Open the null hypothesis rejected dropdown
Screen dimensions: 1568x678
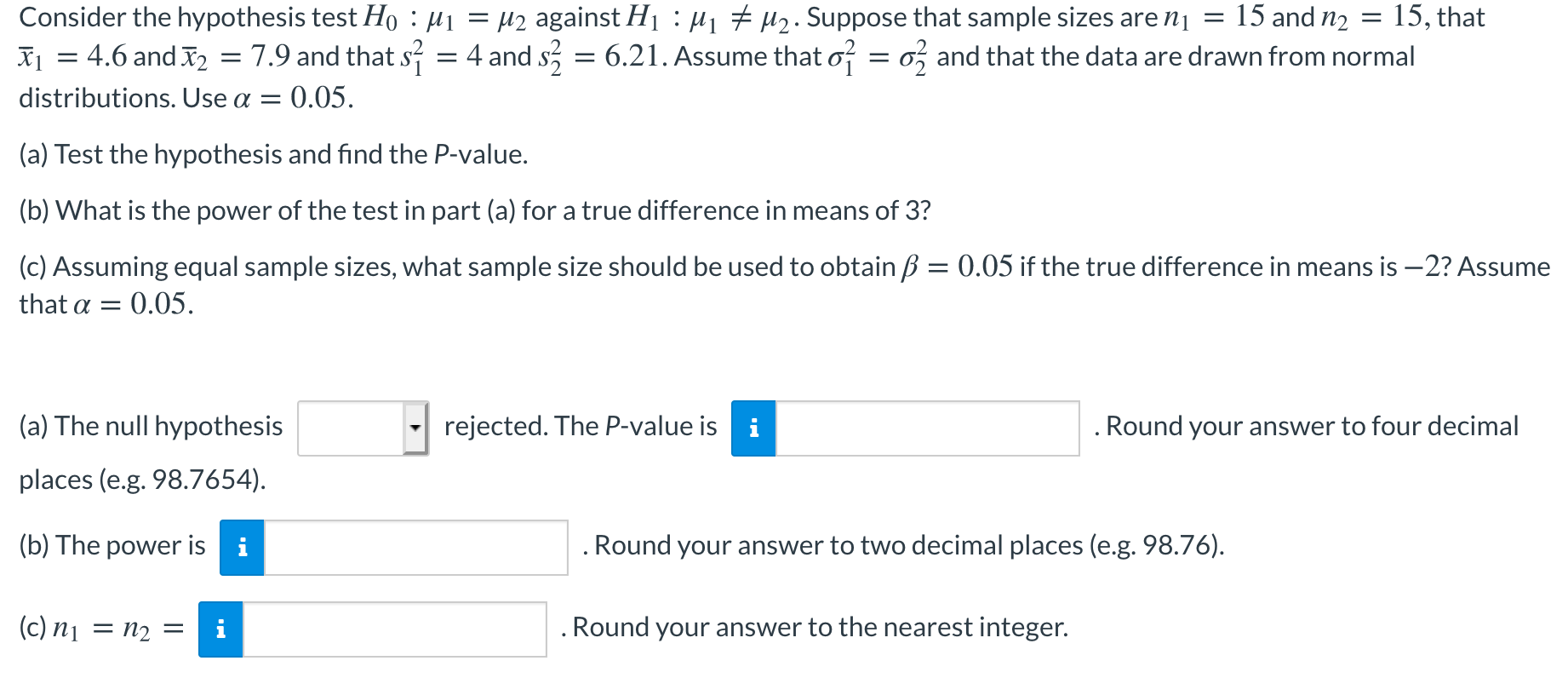click(x=363, y=428)
